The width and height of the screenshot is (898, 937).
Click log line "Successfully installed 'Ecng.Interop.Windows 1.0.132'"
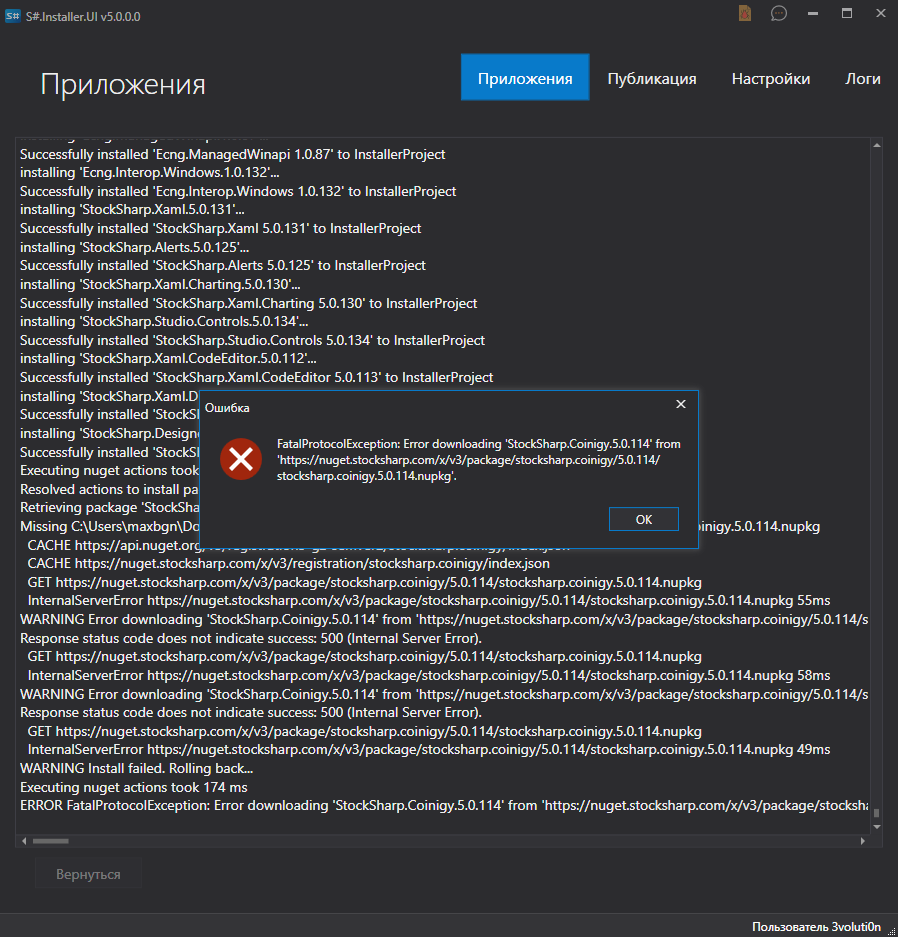[x=238, y=191]
